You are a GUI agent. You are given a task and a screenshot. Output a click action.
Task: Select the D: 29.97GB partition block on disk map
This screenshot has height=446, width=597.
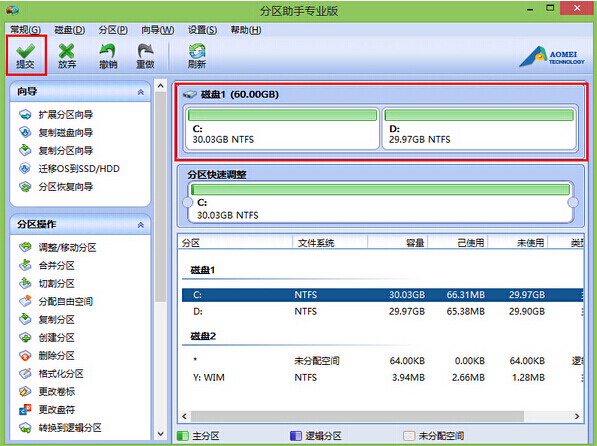[x=479, y=127]
